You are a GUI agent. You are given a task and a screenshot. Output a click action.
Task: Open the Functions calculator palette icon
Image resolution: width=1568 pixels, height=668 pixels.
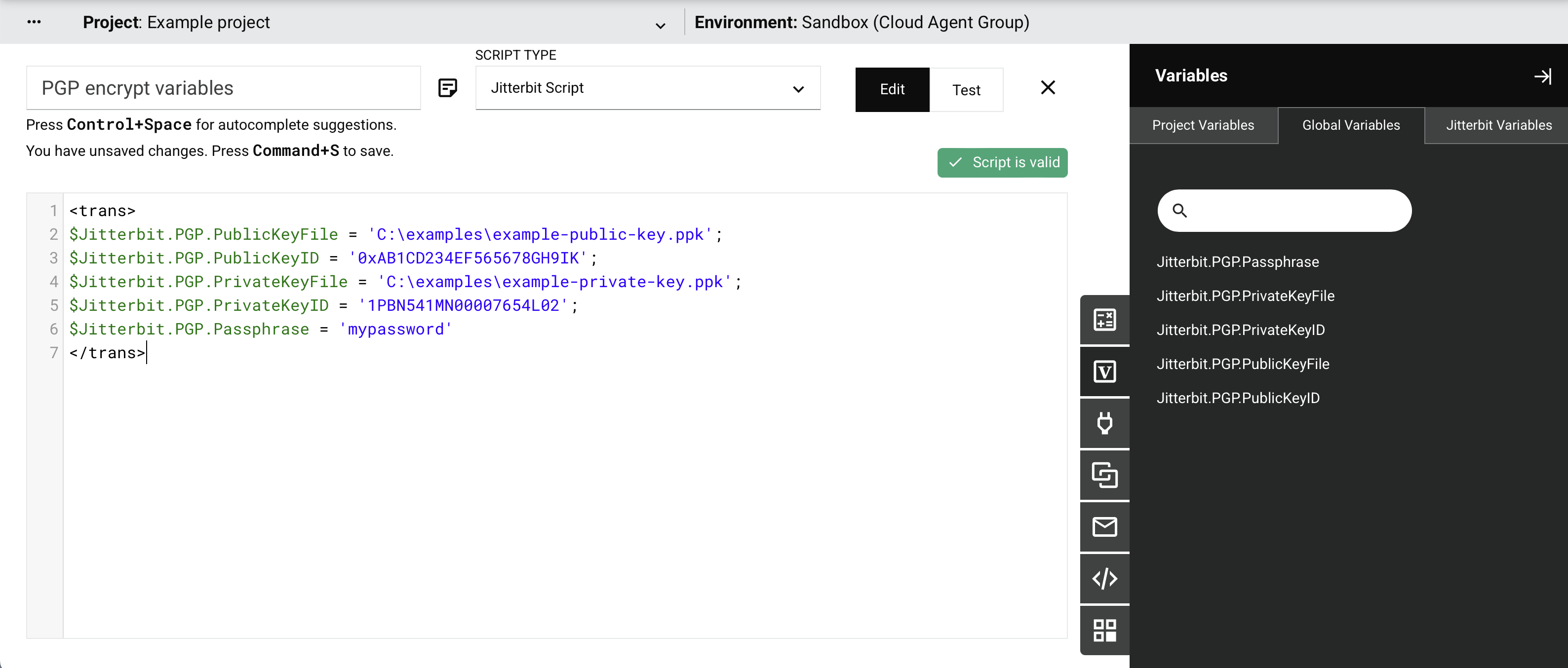(1104, 320)
